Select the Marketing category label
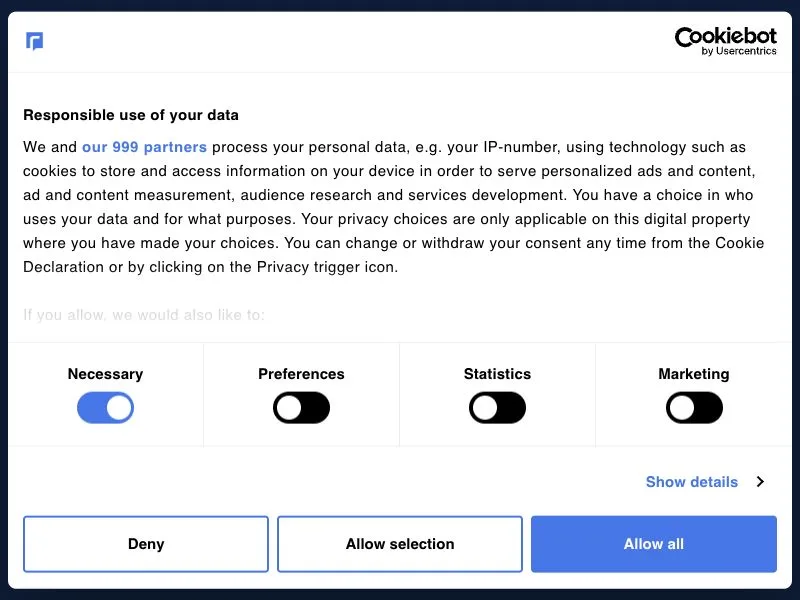Screen dimensions: 800x600 pyautogui.click(x=694, y=374)
